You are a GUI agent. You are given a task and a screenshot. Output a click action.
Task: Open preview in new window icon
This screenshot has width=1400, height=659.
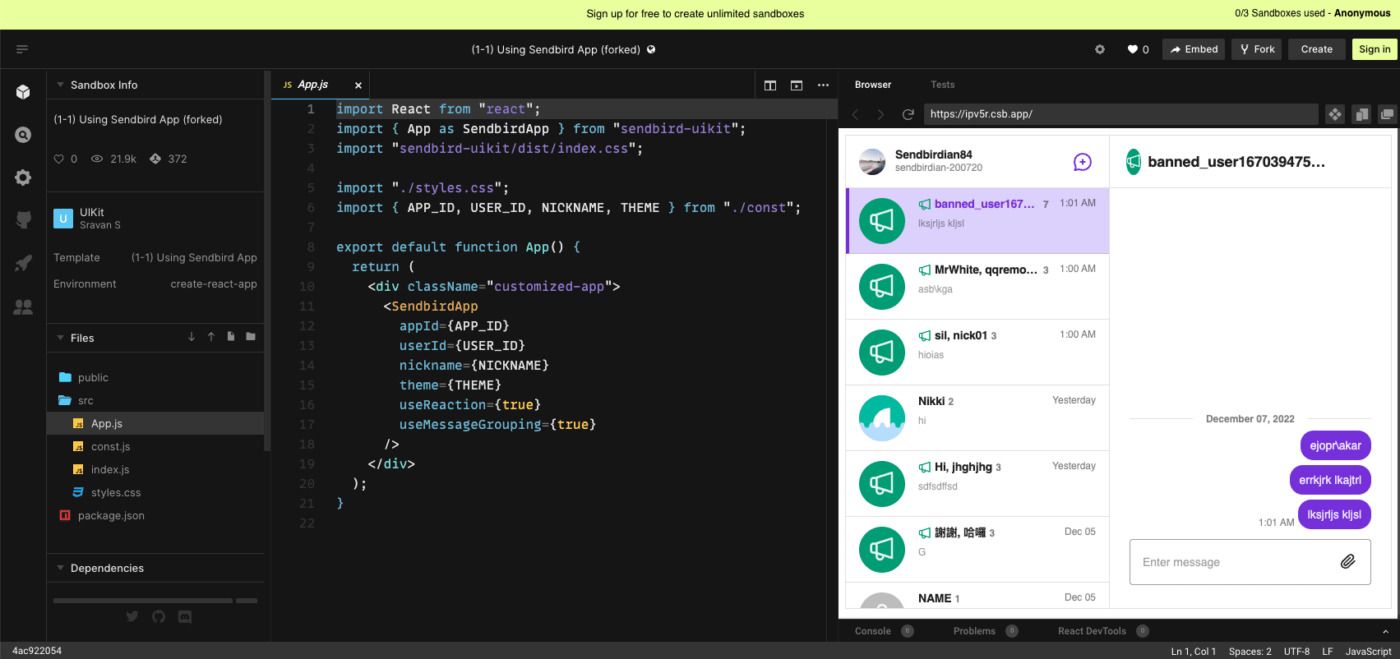1385,113
